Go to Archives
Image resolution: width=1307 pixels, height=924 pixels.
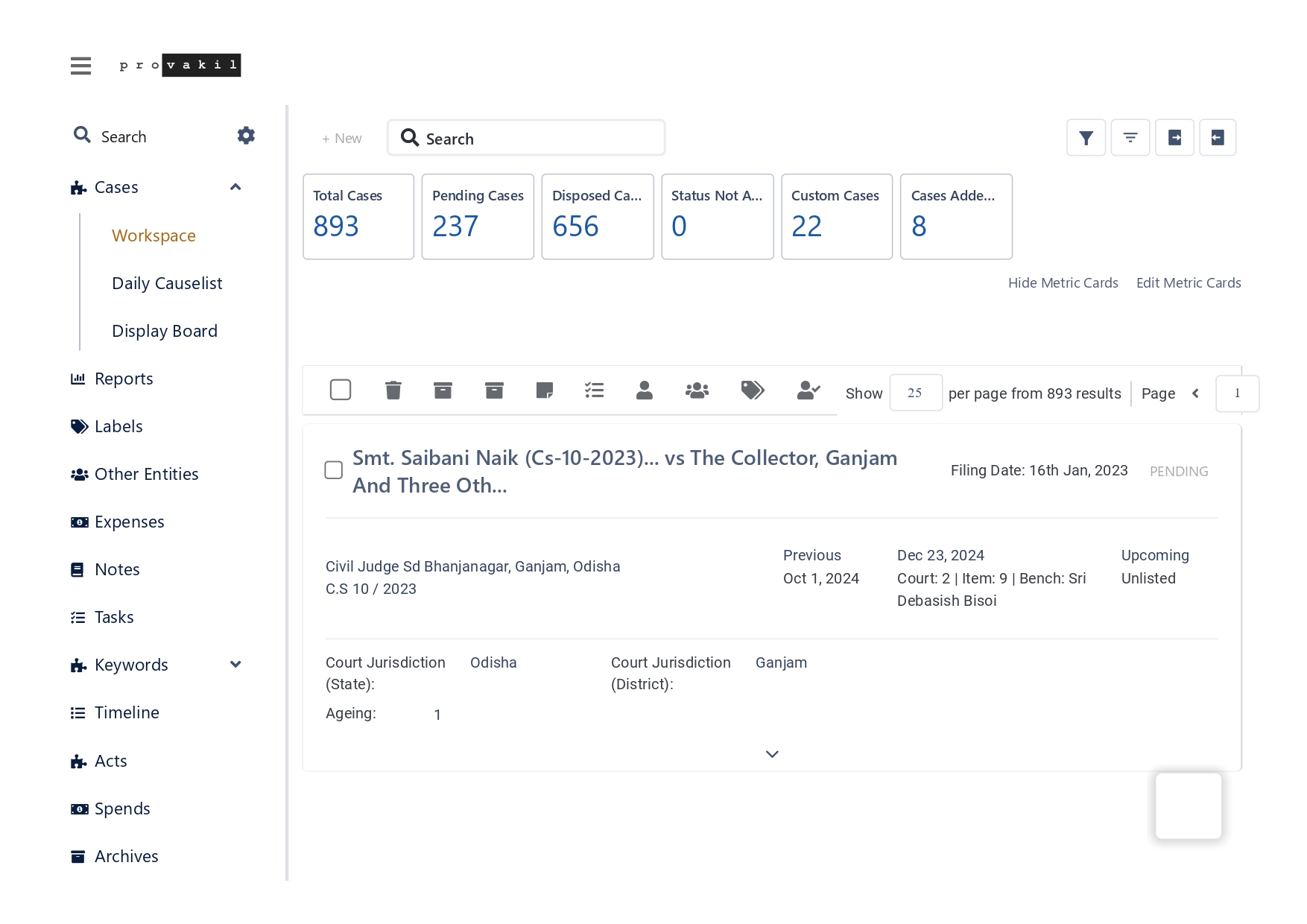127,856
